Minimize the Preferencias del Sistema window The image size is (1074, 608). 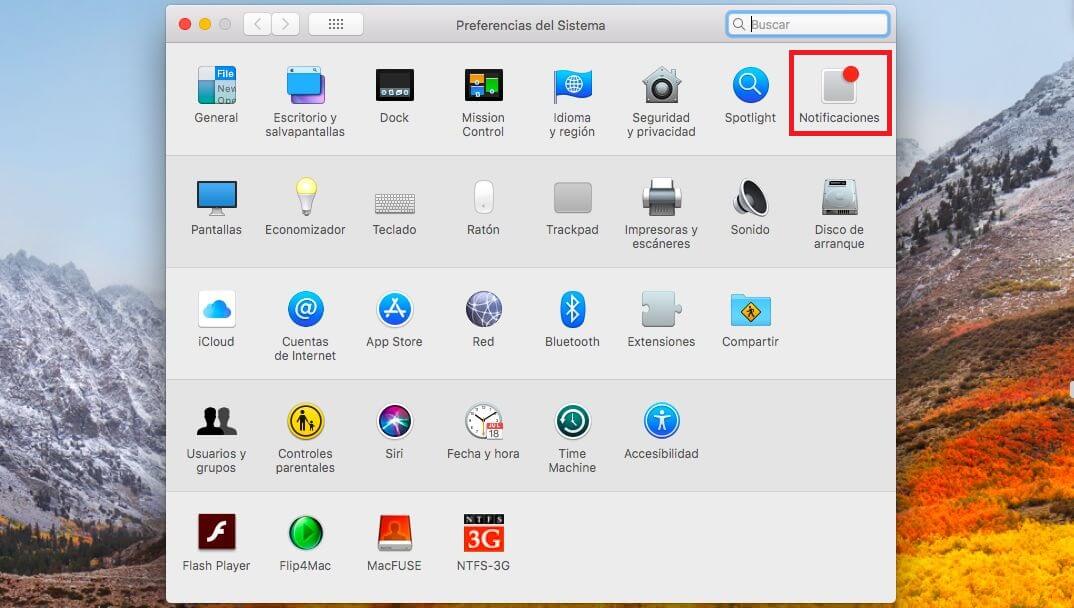coord(205,25)
